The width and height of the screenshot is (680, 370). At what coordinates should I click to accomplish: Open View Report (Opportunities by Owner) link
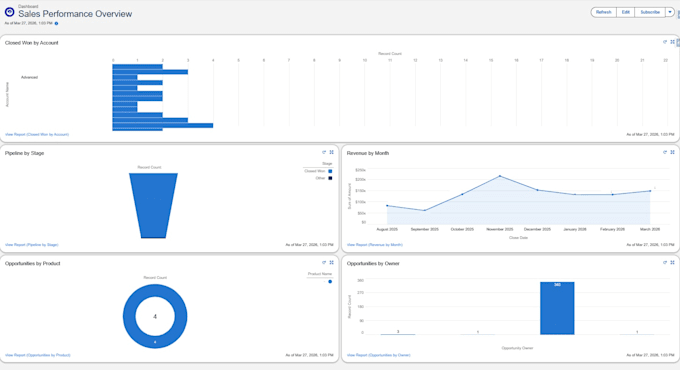(x=379, y=355)
